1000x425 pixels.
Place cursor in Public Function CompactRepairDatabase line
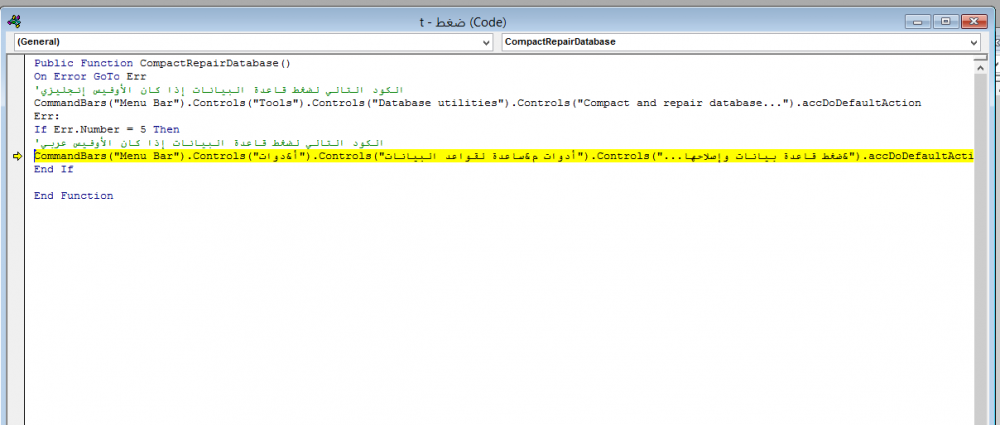click(x=161, y=62)
